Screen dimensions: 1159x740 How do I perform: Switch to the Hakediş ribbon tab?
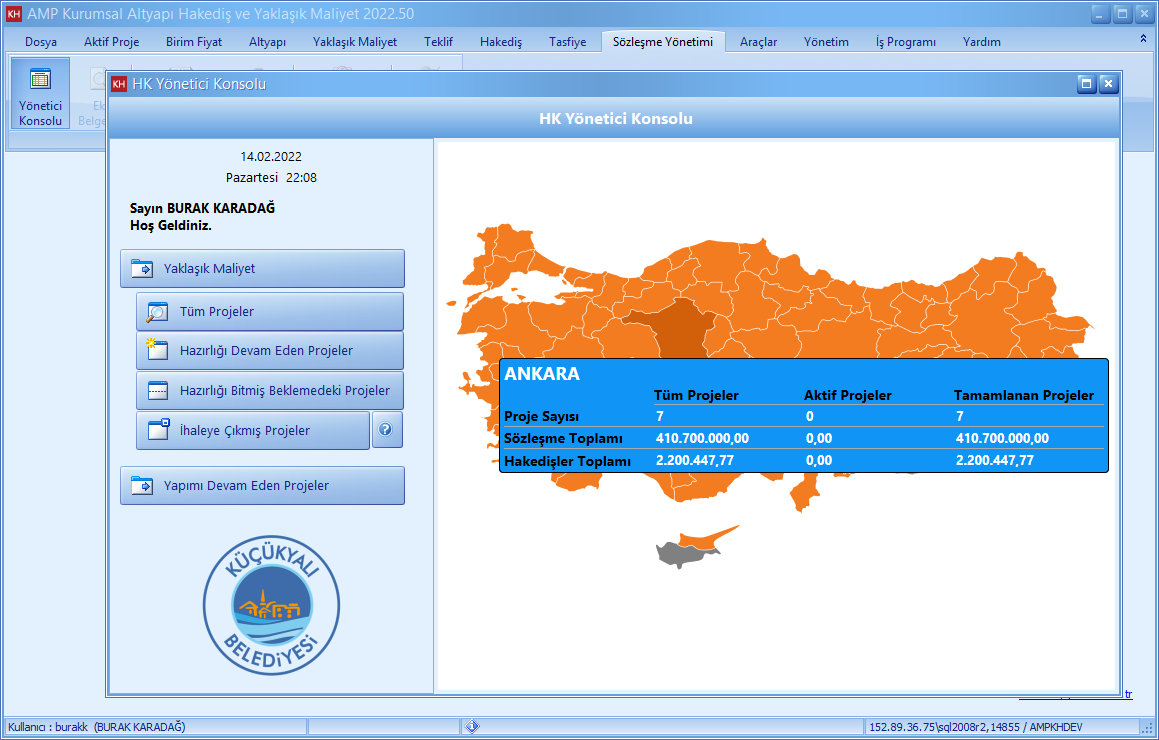tap(500, 42)
